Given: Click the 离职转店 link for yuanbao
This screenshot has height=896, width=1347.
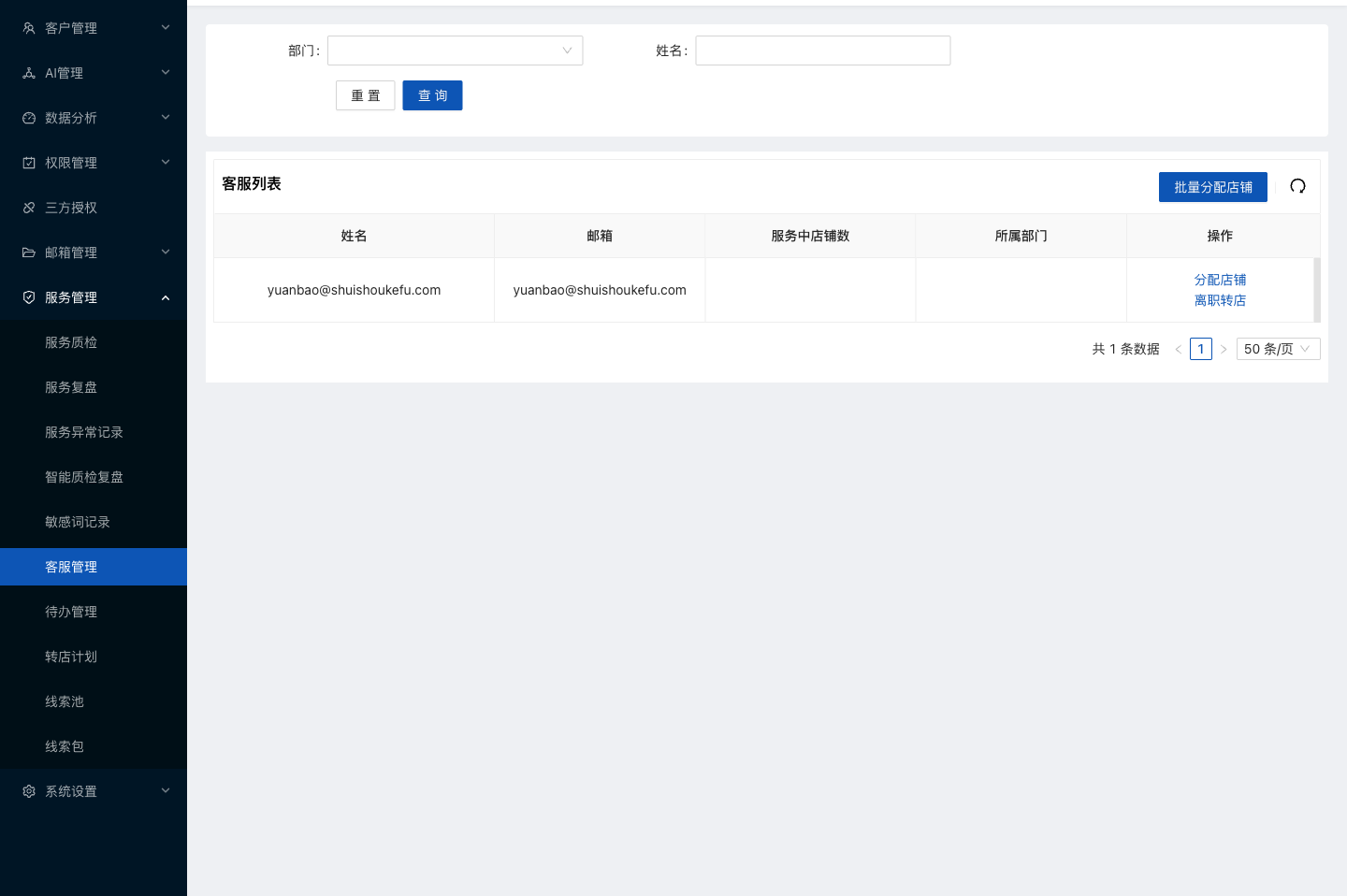Looking at the screenshot, I should click(1220, 300).
